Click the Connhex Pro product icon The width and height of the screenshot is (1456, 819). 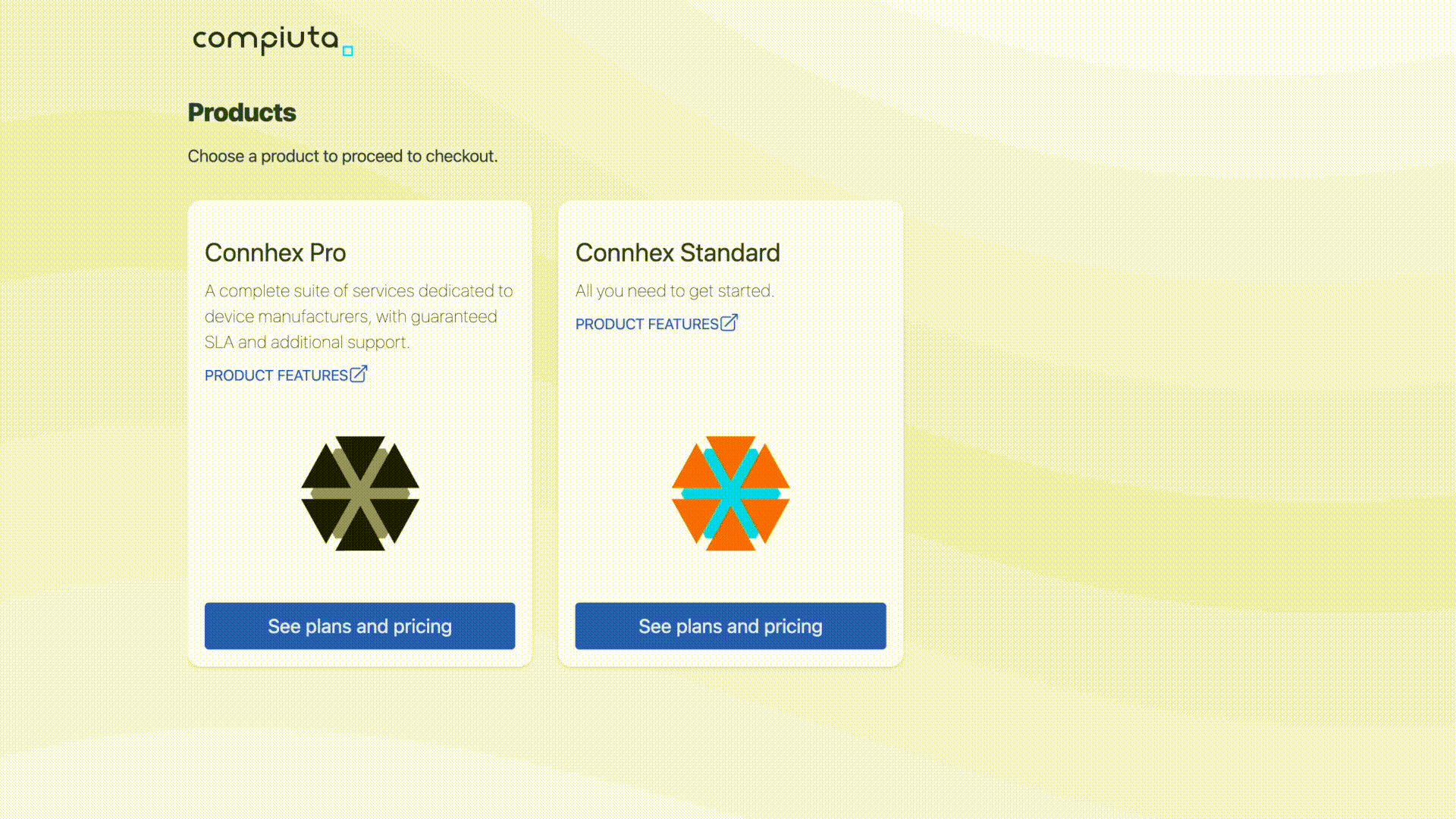click(360, 494)
